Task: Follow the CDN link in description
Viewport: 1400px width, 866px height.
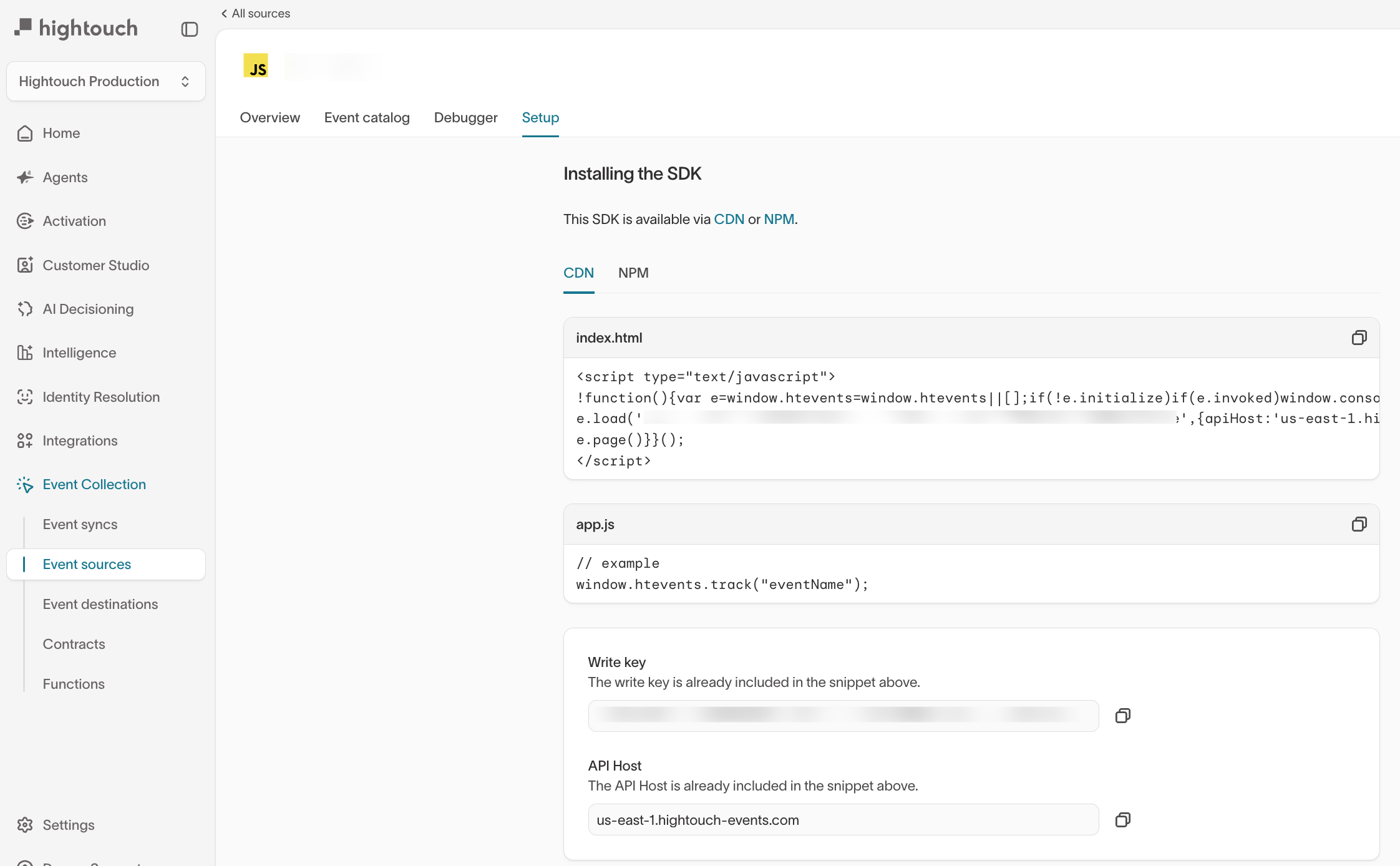Action: coord(729,219)
